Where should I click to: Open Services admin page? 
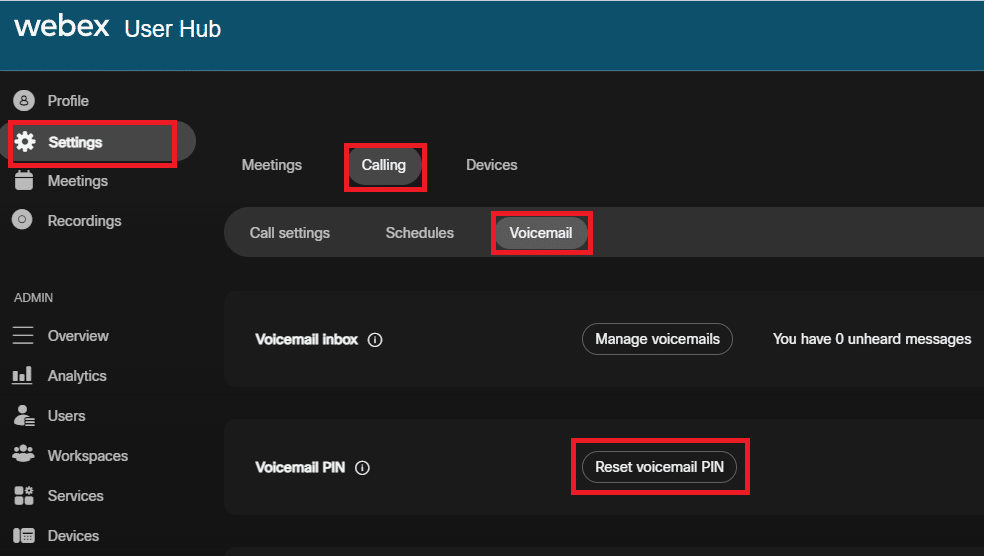[x=75, y=496]
